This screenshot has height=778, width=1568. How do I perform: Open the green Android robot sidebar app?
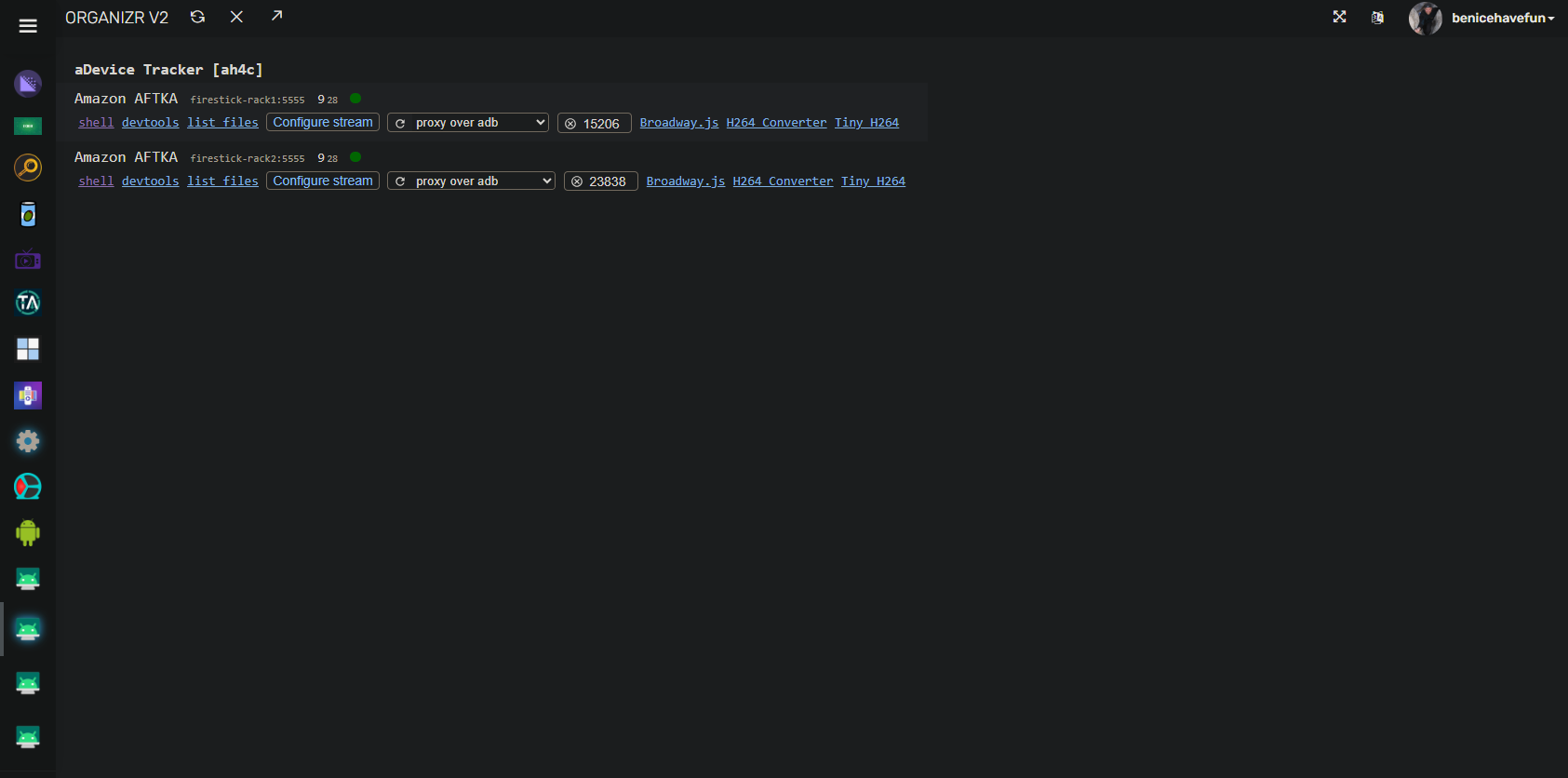(x=28, y=532)
